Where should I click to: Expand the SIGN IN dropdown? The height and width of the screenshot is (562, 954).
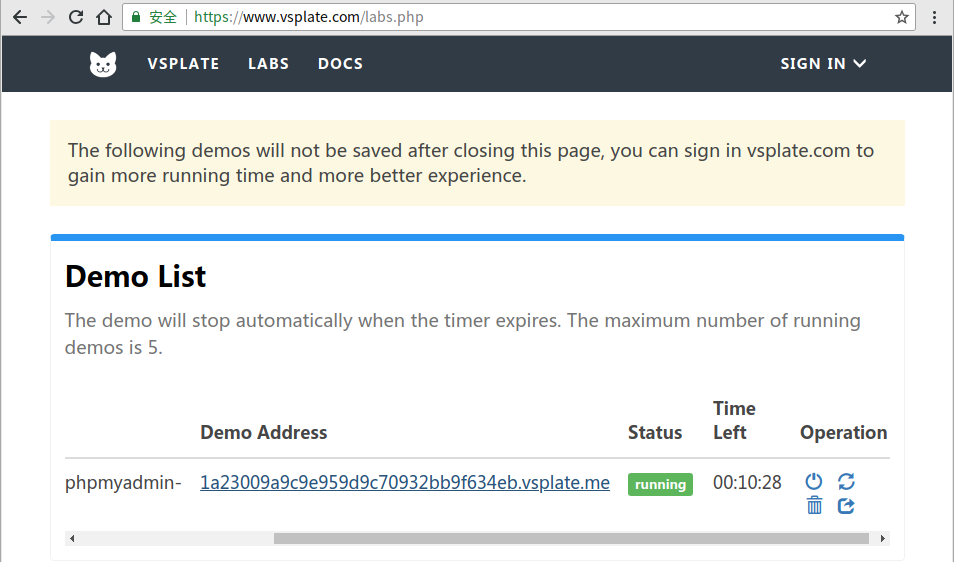tap(823, 64)
